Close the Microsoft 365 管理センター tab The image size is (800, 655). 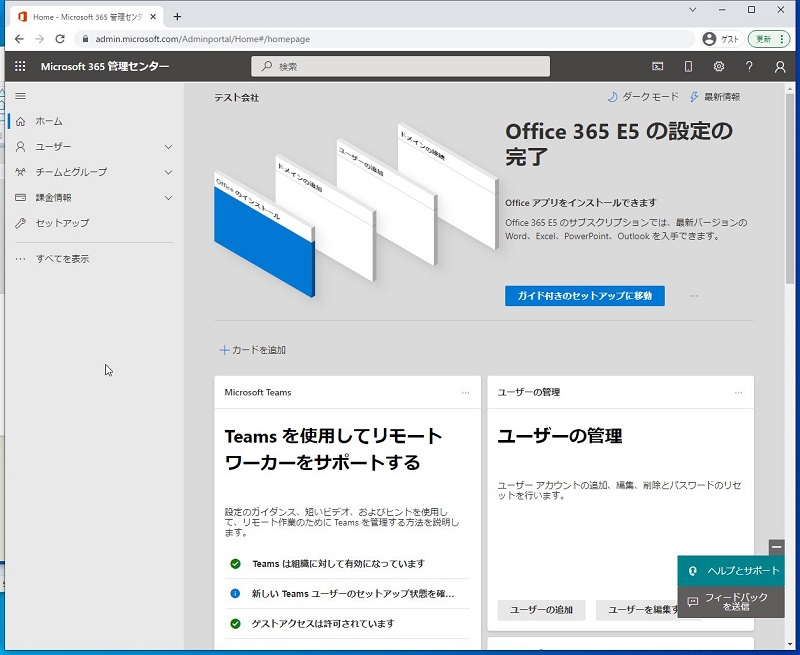click(x=153, y=17)
